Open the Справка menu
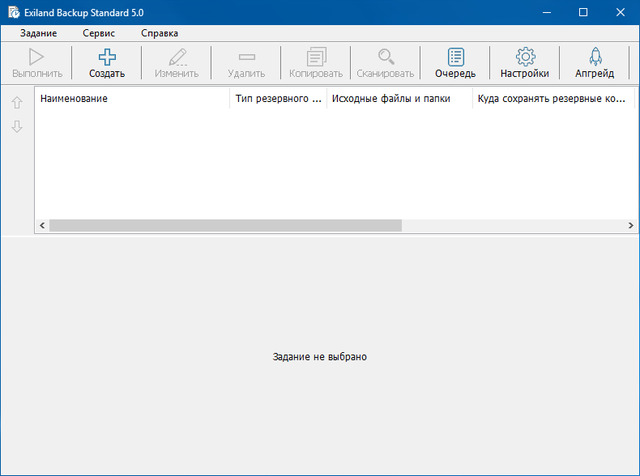The image size is (640, 476). click(x=160, y=33)
